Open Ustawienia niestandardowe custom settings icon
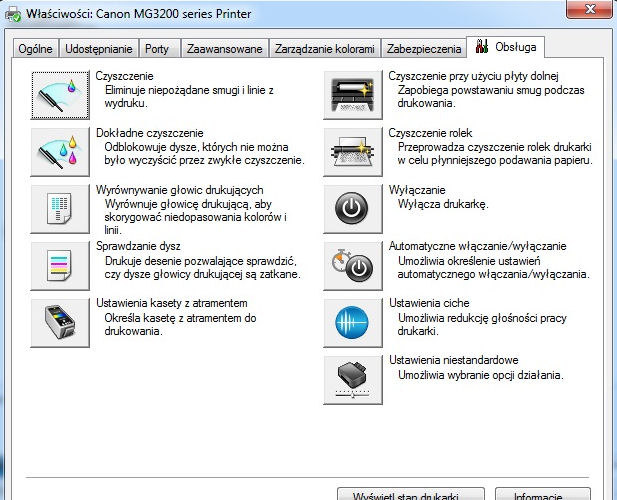617x500 pixels. tap(353, 380)
